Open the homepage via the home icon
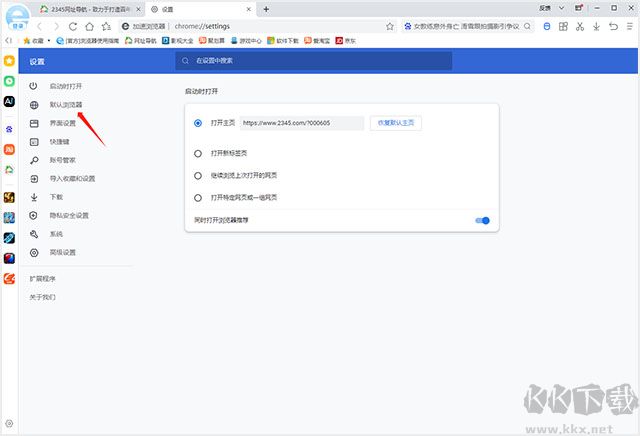The height and width of the screenshot is (436, 640). [x=89, y=27]
